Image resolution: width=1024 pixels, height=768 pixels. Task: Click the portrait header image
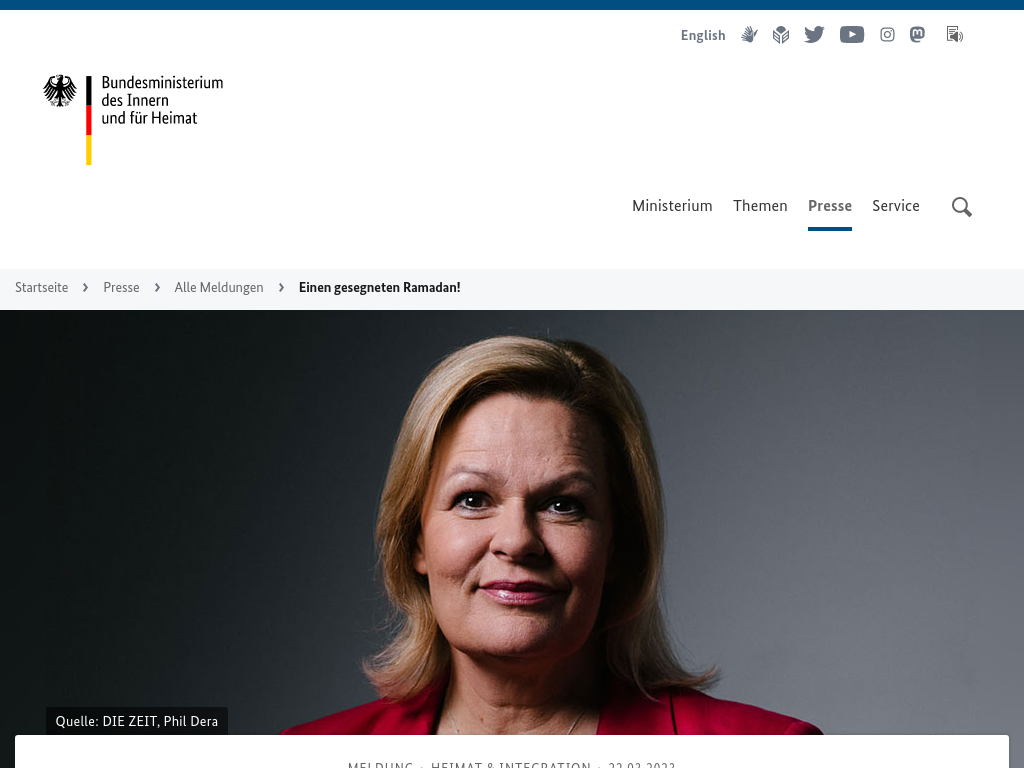[512, 522]
